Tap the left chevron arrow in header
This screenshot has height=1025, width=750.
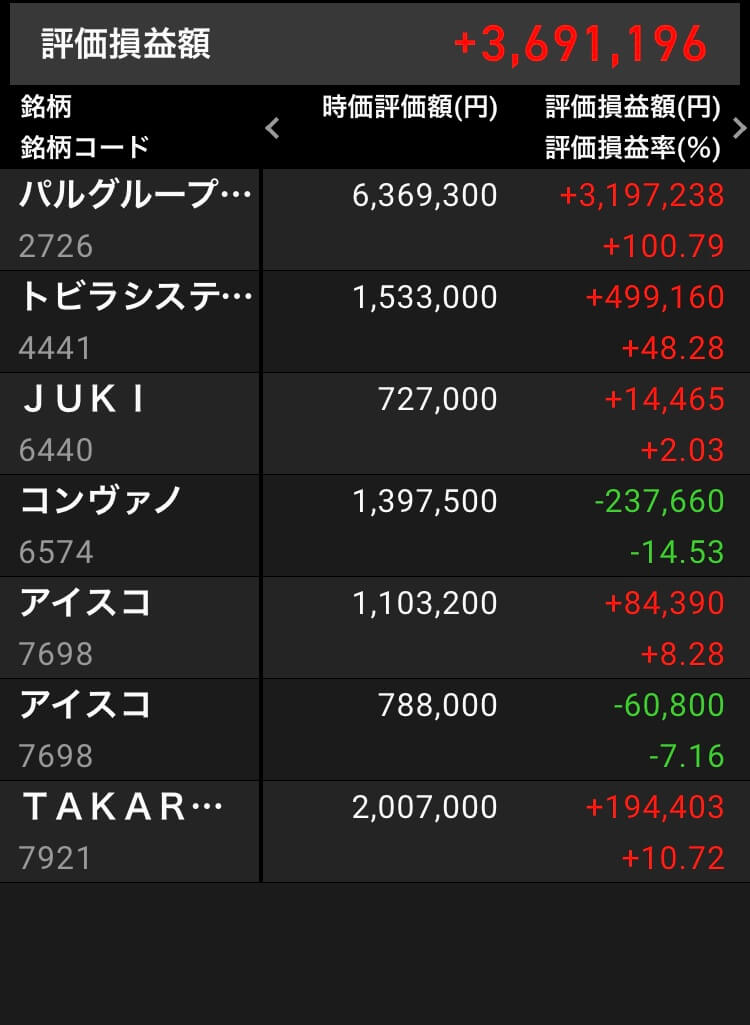click(x=273, y=128)
